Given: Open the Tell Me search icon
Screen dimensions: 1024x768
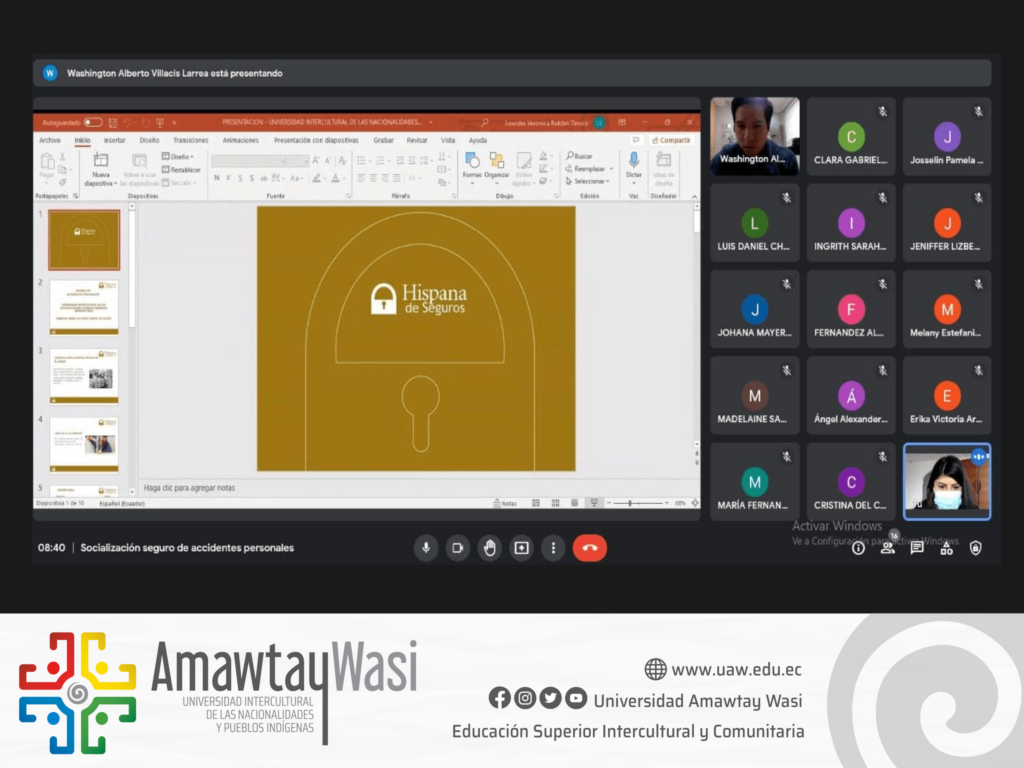Looking at the screenshot, I should (485, 122).
